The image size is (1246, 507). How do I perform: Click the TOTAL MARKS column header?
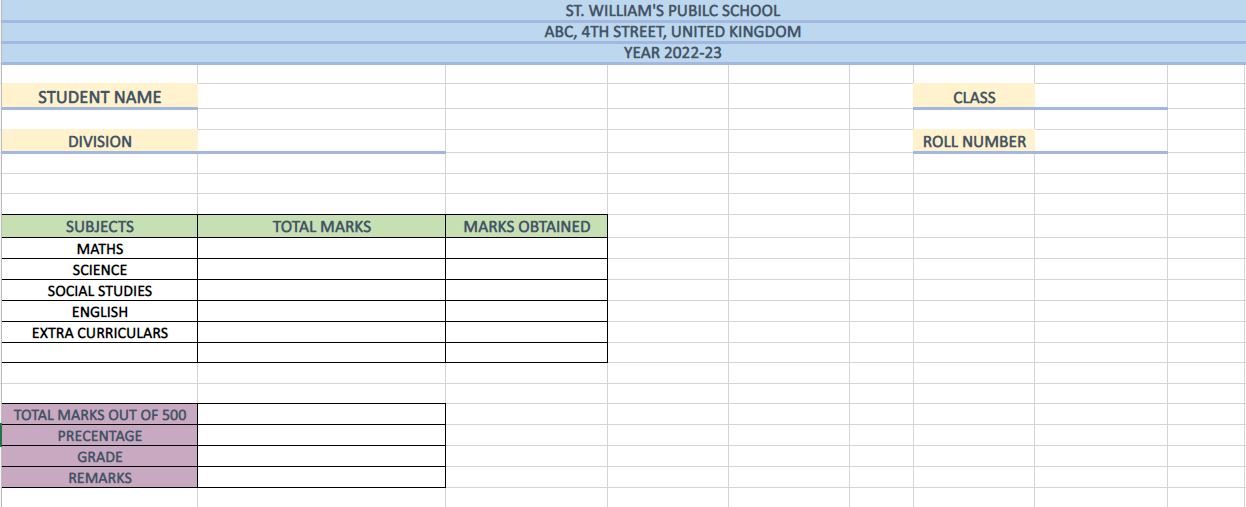[x=321, y=227]
